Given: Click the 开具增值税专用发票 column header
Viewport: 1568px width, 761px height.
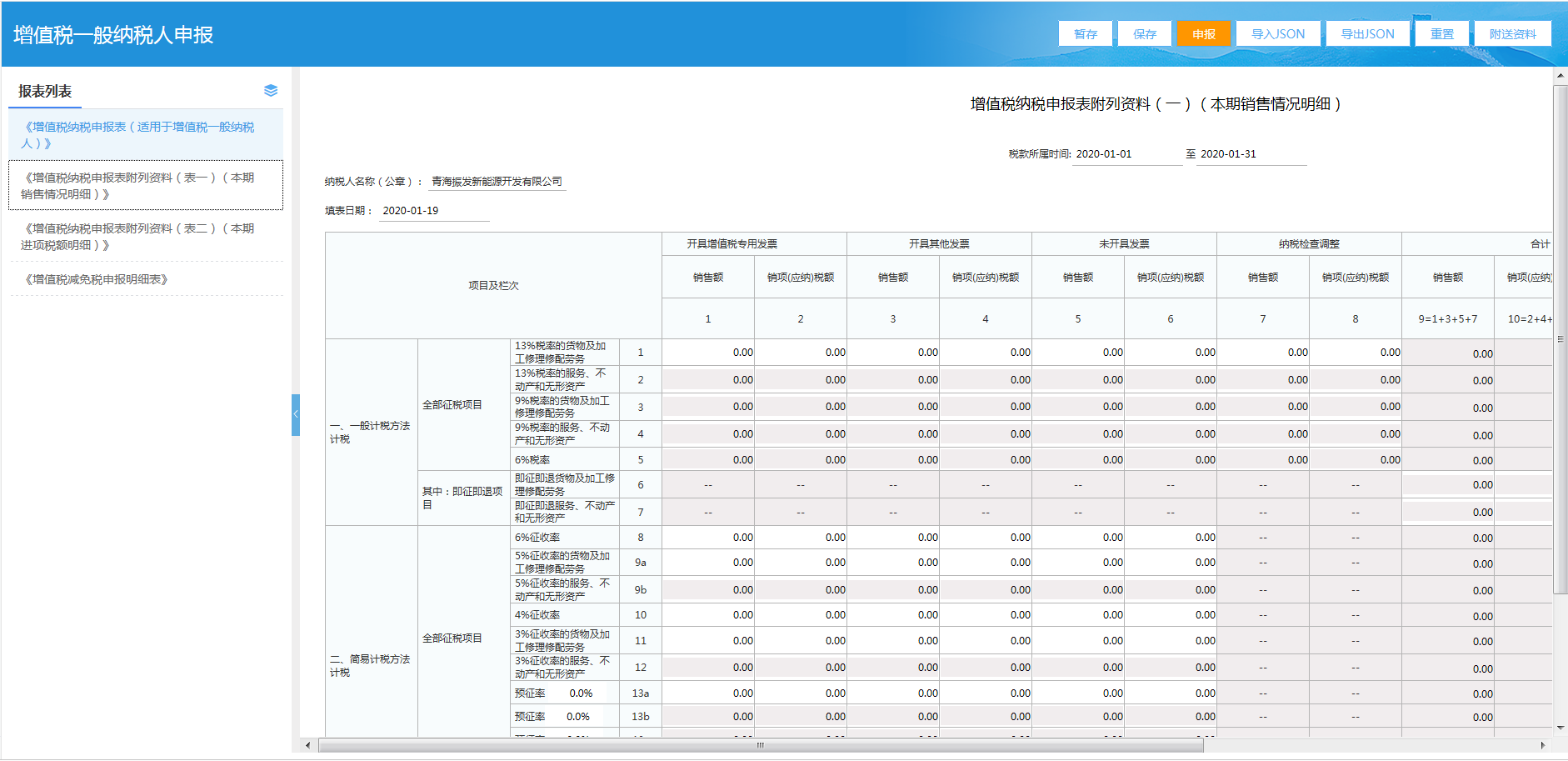Looking at the screenshot, I should tap(755, 244).
